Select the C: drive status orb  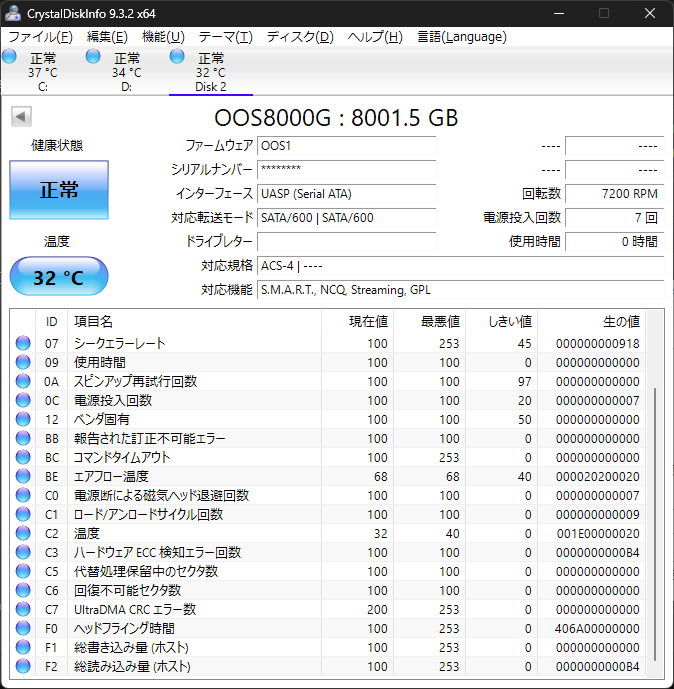[9, 57]
